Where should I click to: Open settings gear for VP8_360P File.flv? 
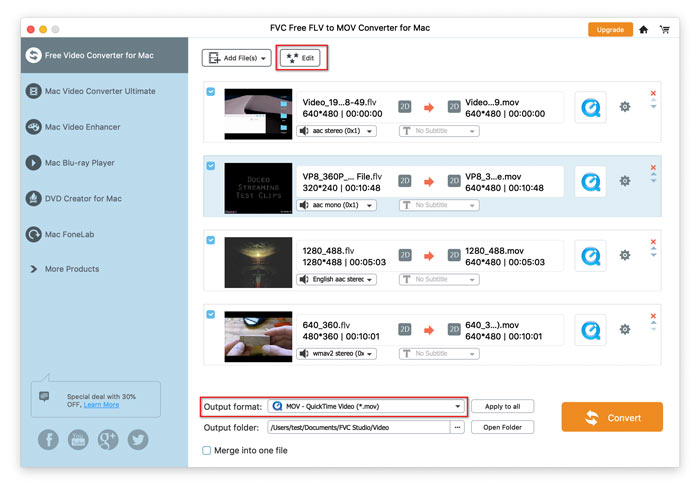(x=625, y=181)
